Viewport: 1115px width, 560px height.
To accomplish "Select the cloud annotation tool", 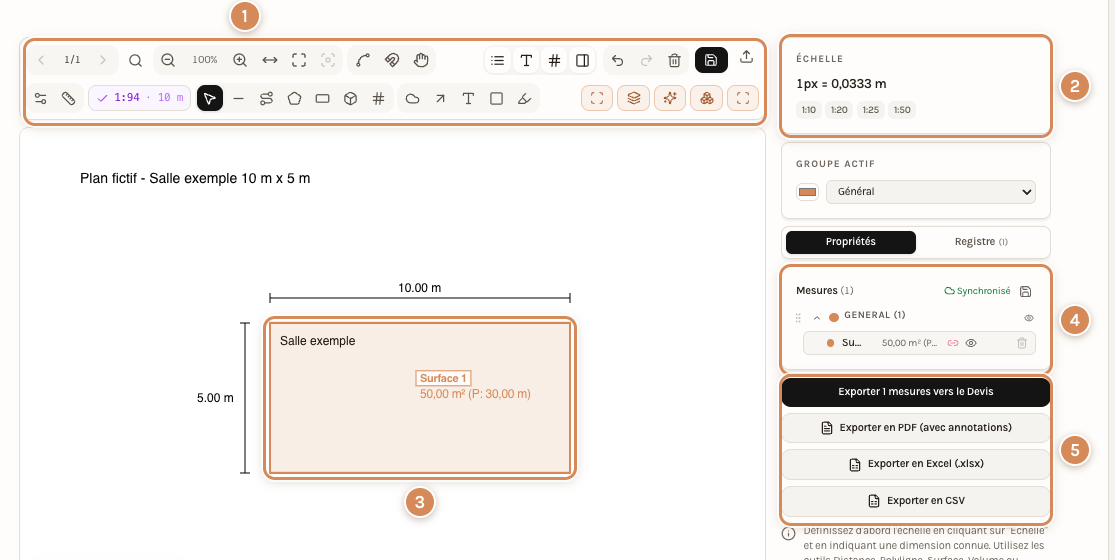I will (412, 99).
